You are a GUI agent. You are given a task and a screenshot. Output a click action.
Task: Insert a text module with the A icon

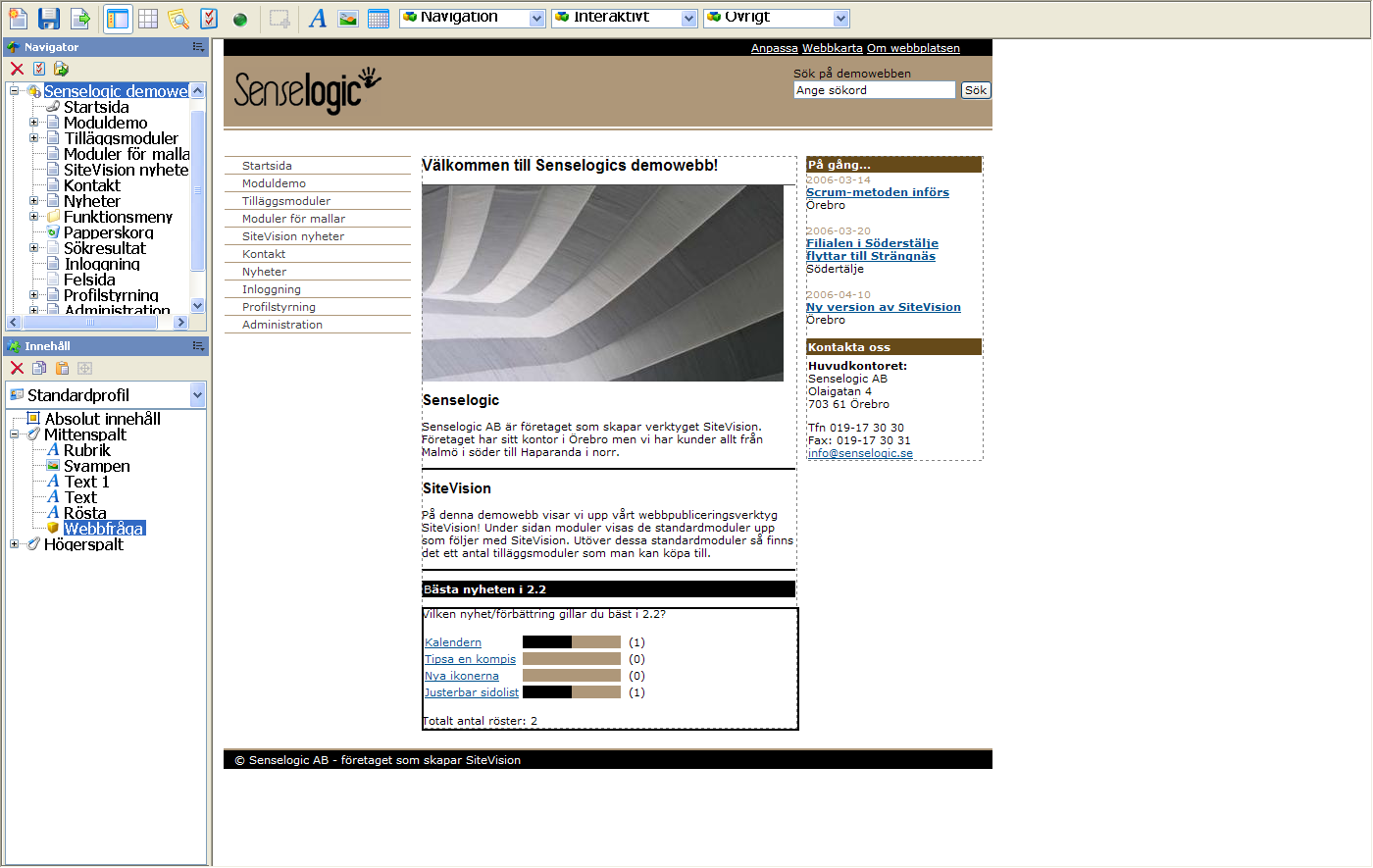tap(318, 18)
